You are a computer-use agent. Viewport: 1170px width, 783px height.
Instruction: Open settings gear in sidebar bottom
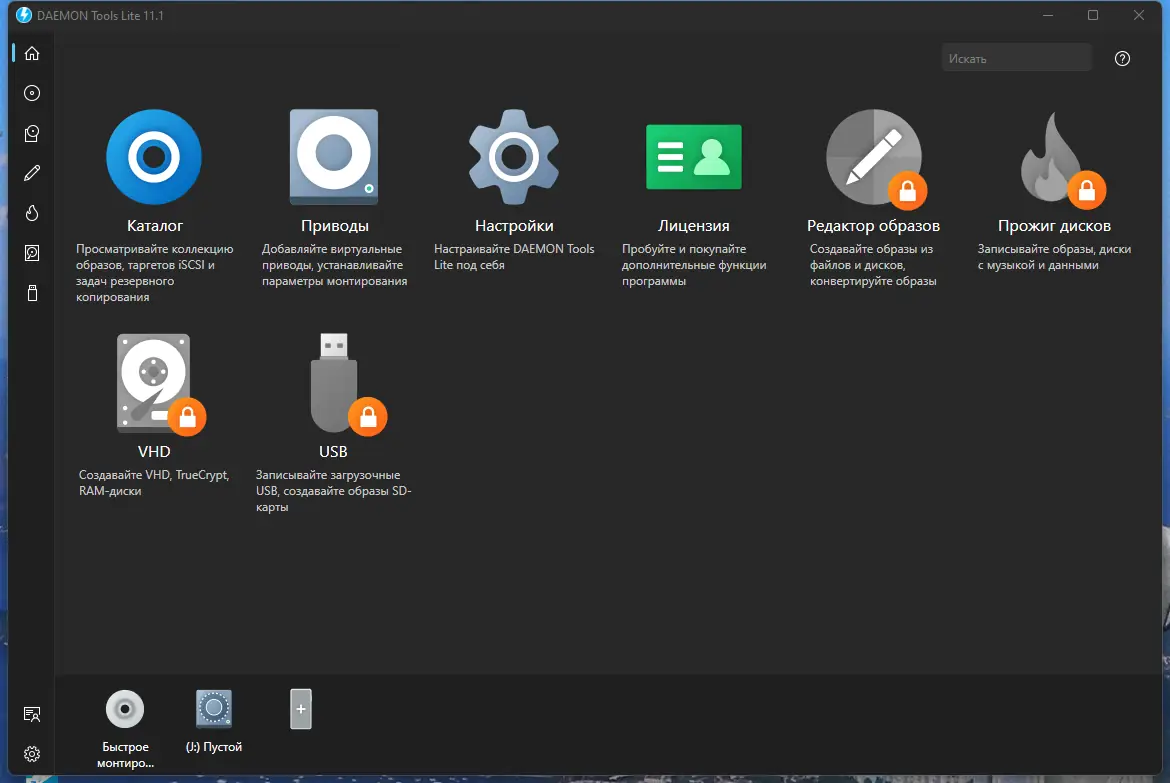point(32,754)
